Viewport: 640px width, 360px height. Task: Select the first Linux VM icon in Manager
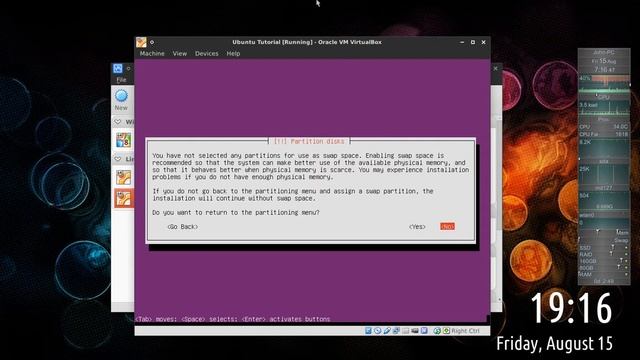123,177
